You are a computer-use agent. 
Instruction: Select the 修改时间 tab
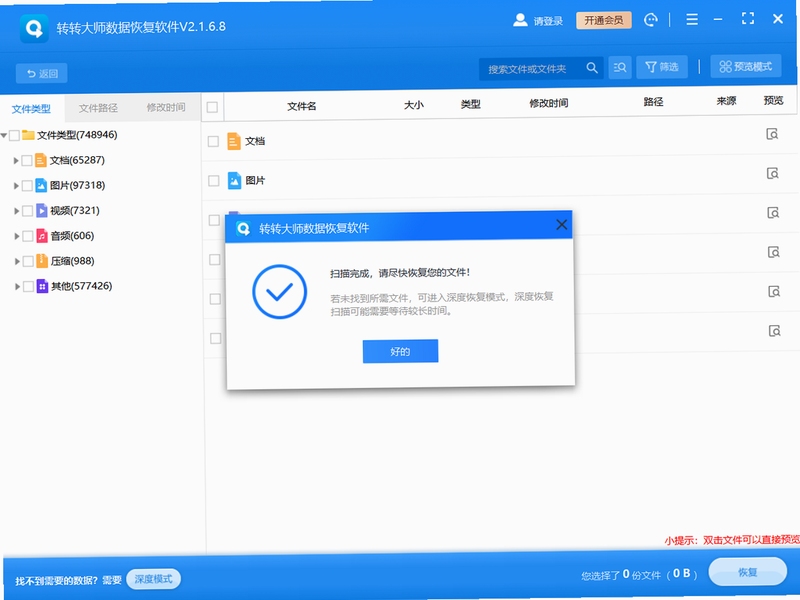[x=166, y=107]
